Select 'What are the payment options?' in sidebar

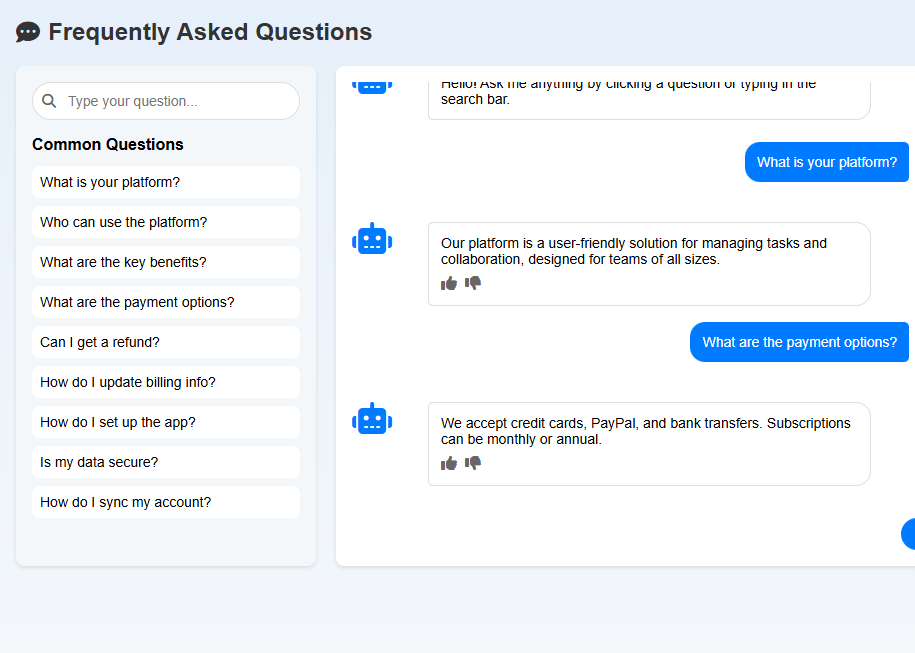(x=166, y=302)
